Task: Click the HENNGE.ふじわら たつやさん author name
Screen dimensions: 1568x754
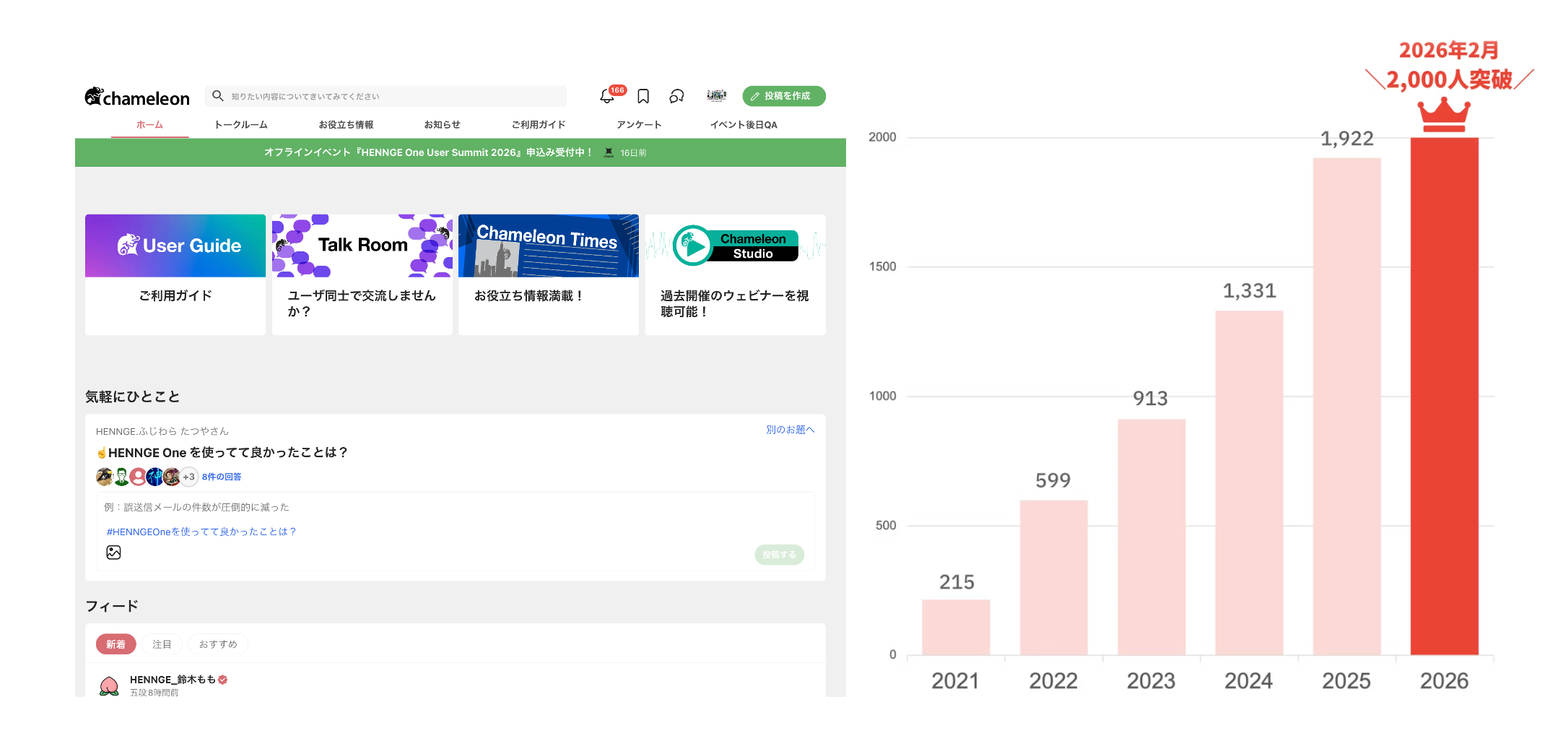Action: click(x=162, y=431)
